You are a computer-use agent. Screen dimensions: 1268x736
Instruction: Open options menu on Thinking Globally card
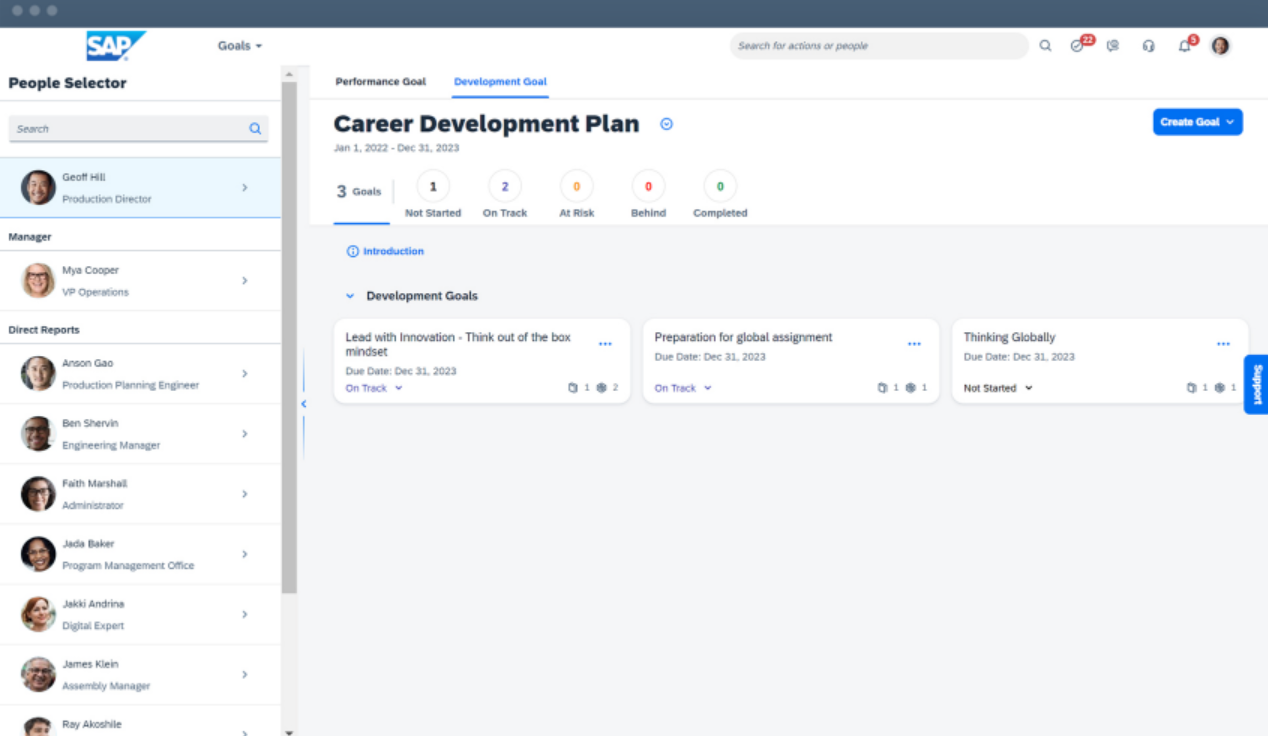1223,343
